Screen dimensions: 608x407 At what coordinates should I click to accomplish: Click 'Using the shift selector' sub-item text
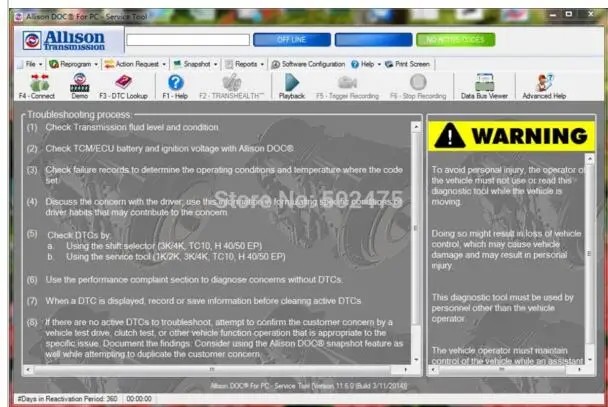tap(164, 246)
